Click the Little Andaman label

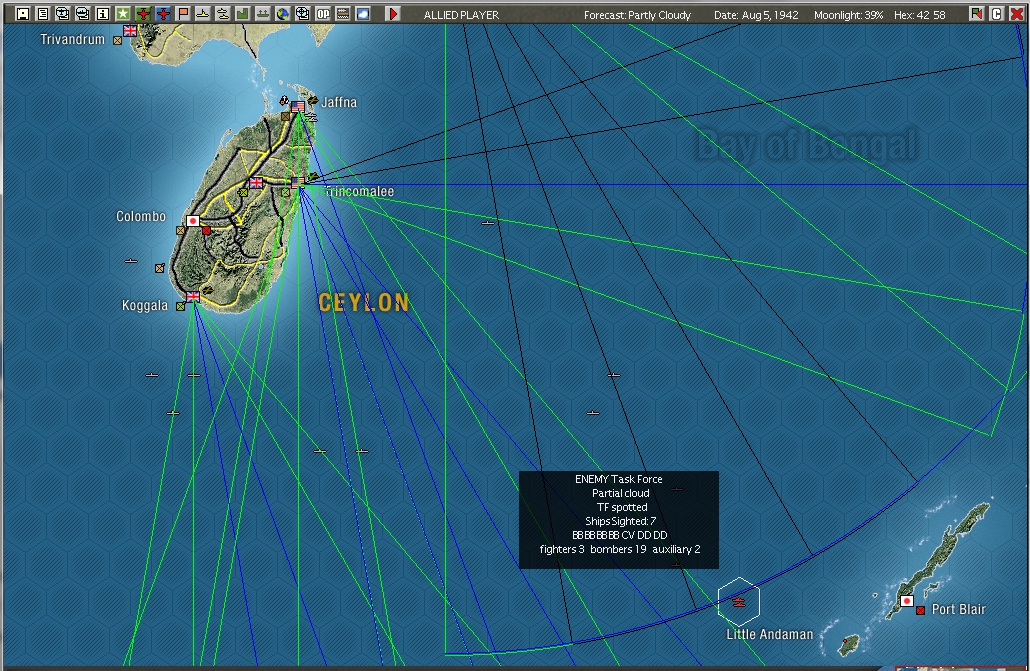[769, 634]
